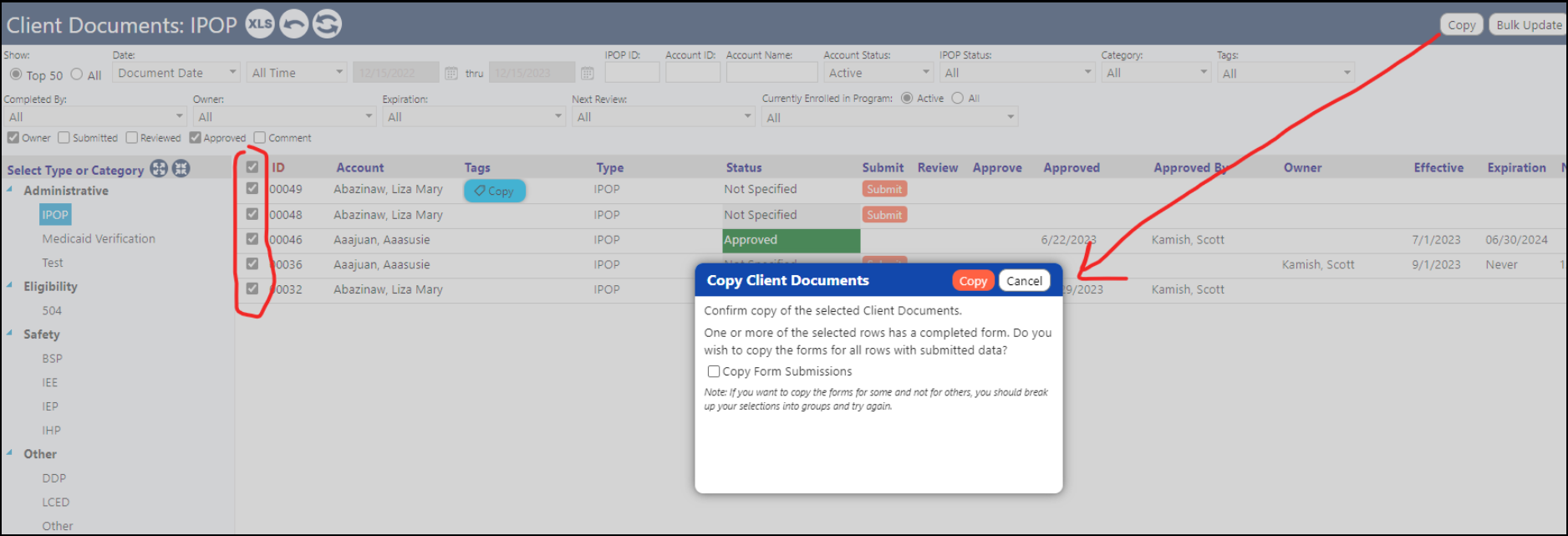Select Active for Currently Enrolled in Program

[907, 98]
